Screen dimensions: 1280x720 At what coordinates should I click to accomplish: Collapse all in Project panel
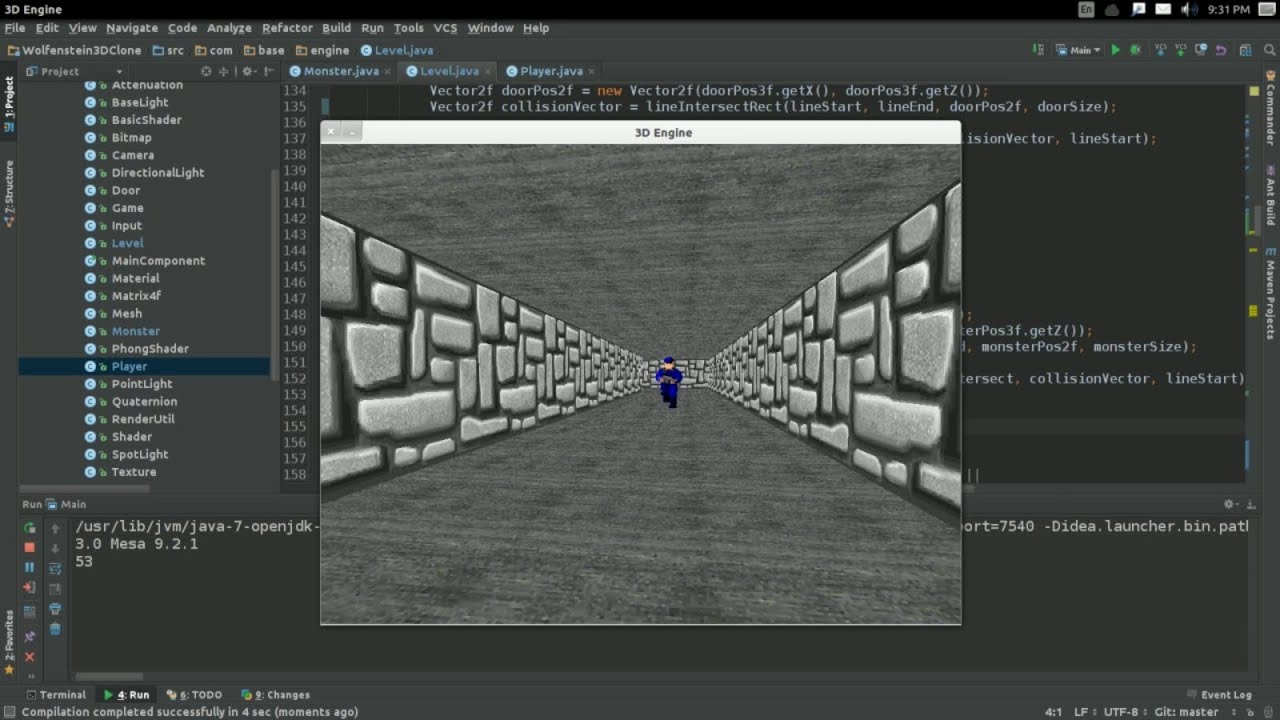coord(225,72)
